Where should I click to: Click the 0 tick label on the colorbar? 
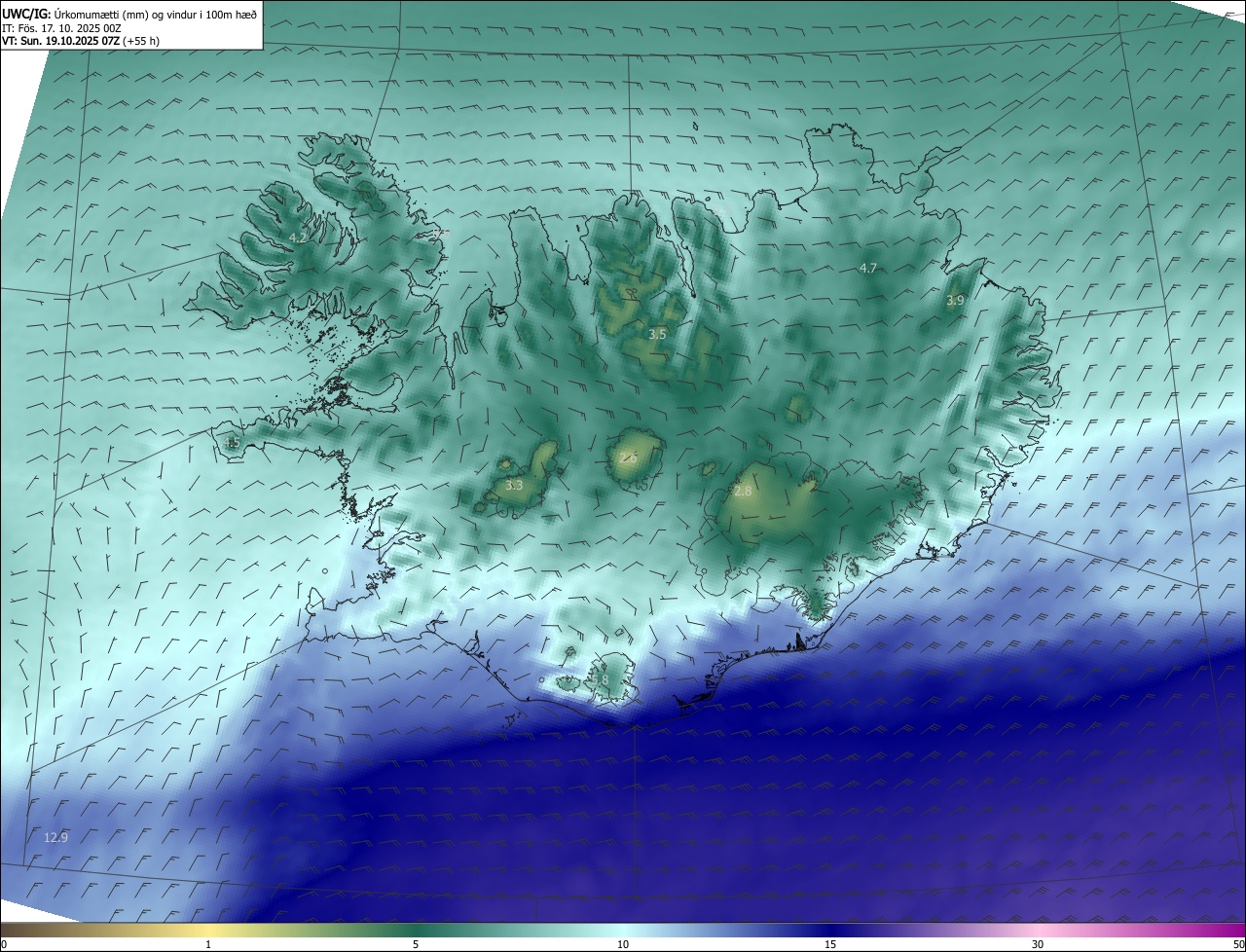[x=4, y=944]
